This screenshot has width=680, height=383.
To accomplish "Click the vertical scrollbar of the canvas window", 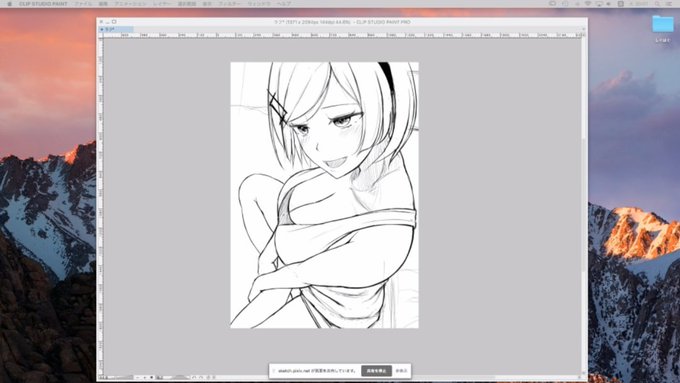I will (x=584, y=204).
